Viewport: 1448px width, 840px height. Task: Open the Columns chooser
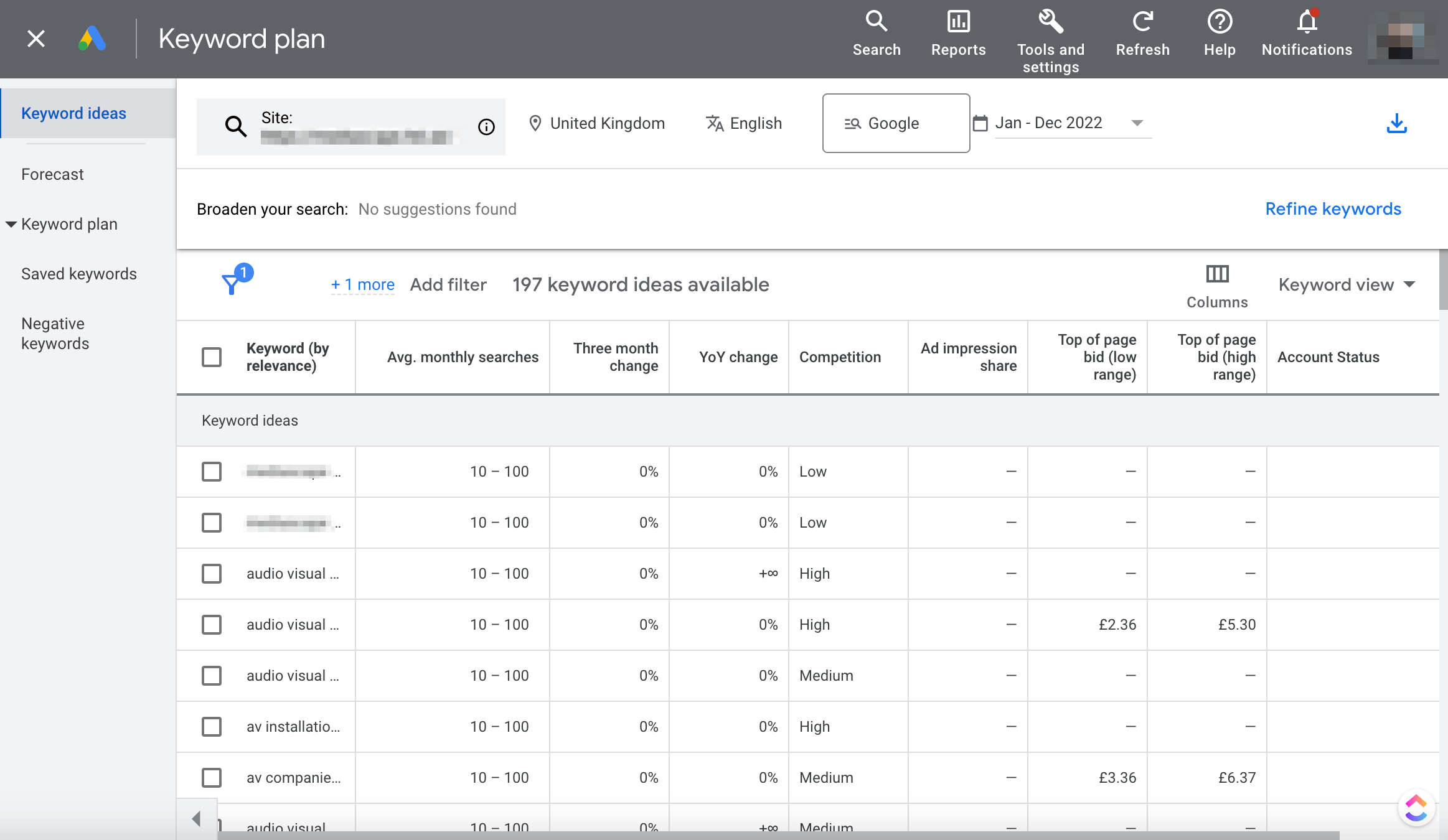point(1217,286)
